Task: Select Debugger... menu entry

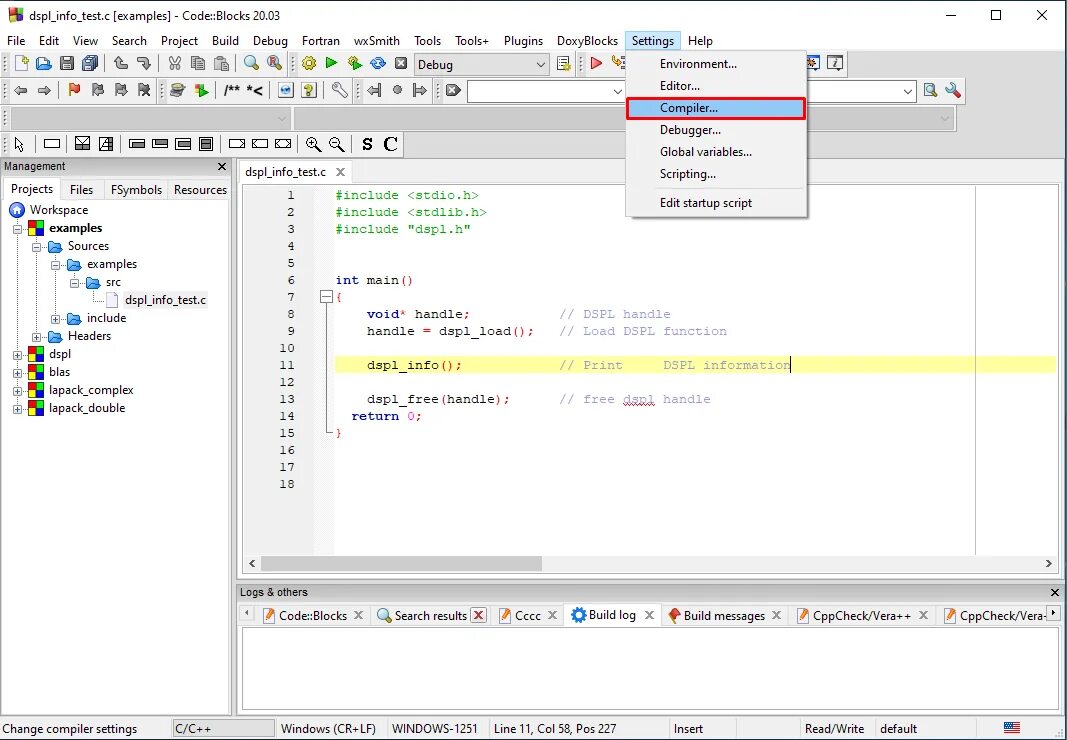Action: 716,130
